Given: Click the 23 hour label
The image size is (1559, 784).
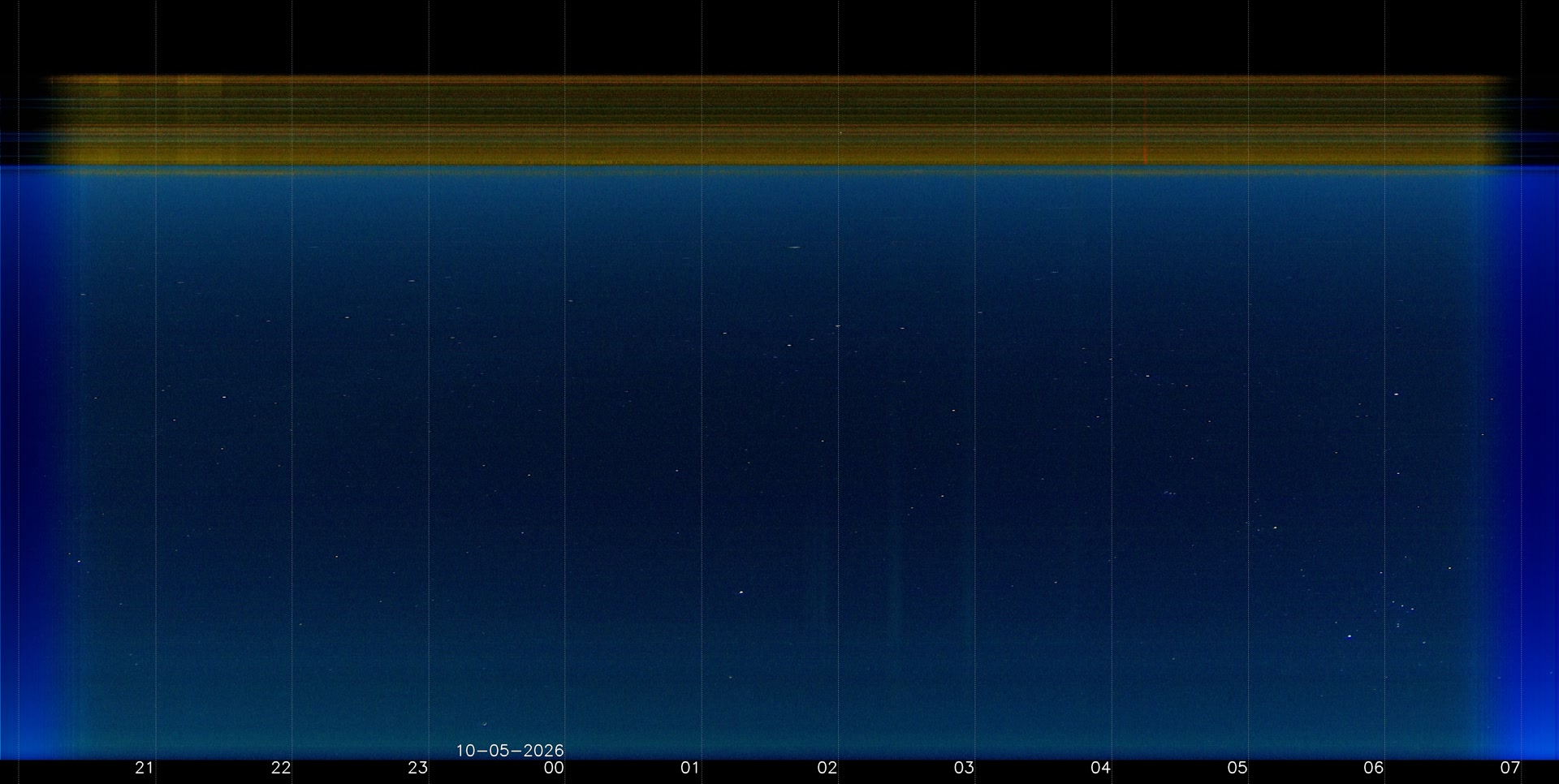Looking at the screenshot, I should coord(417,768).
